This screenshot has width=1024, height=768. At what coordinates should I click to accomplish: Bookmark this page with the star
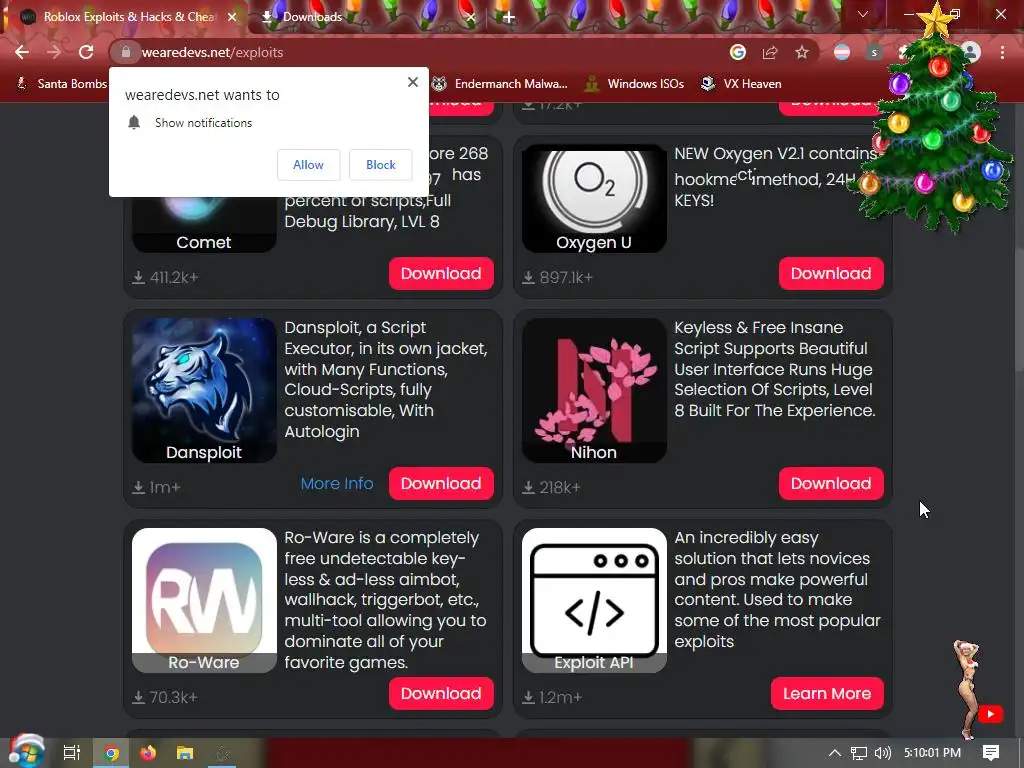pyautogui.click(x=802, y=52)
